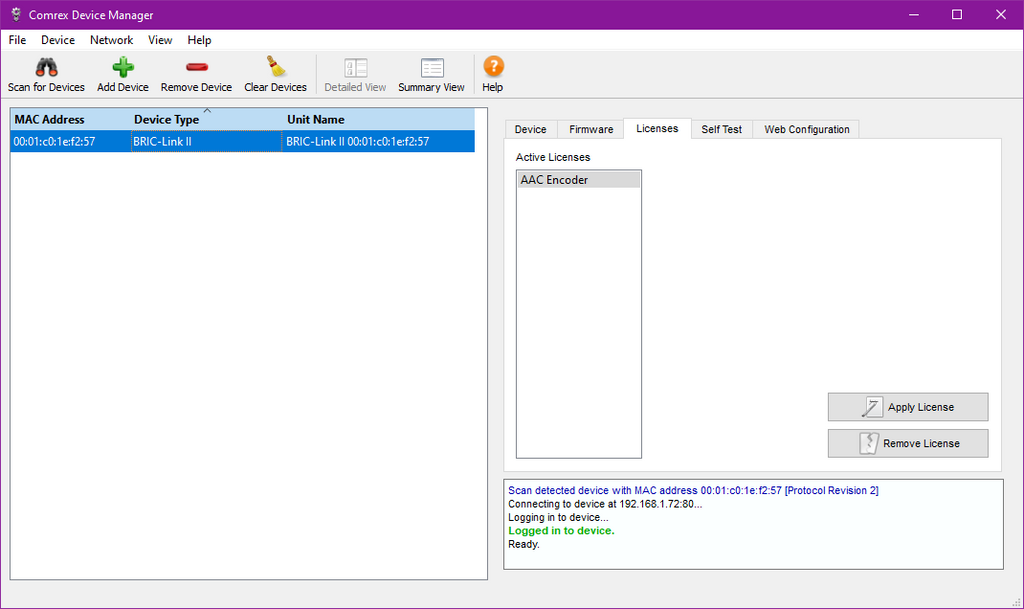The width and height of the screenshot is (1024, 609).
Task: Click the red Remove Device icon
Action: (197, 67)
